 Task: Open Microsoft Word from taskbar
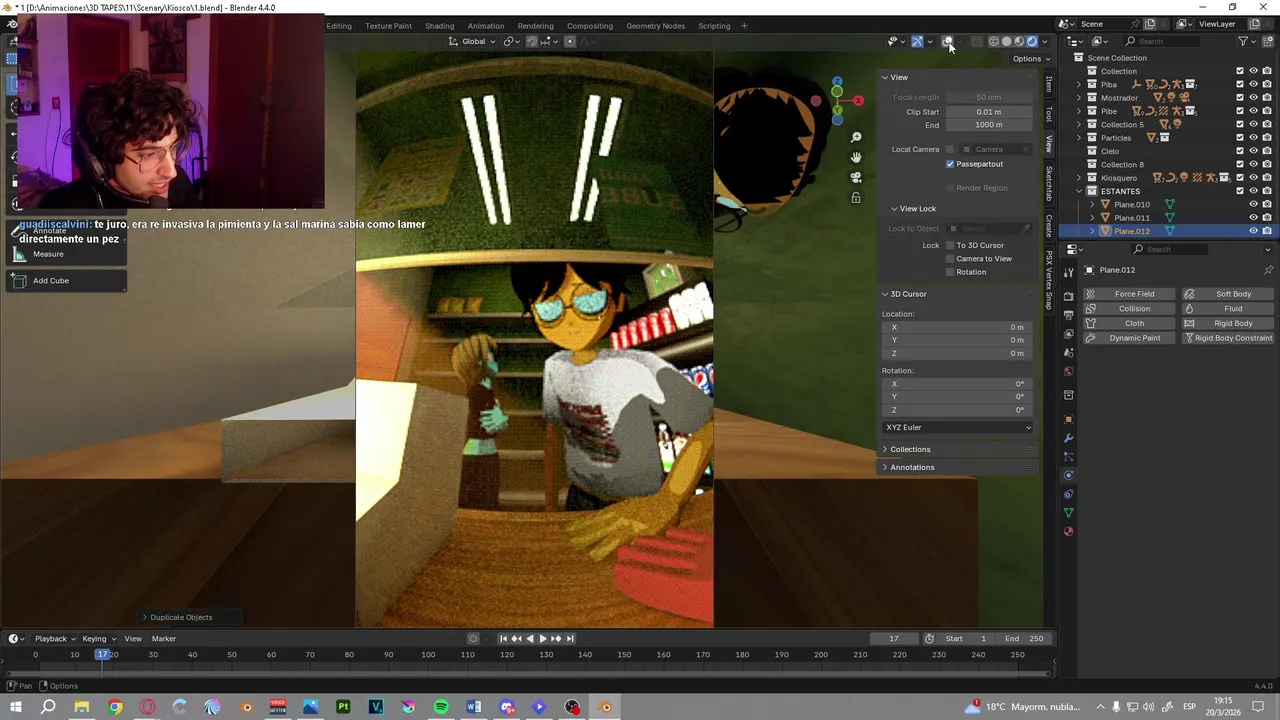(x=474, y=707)
